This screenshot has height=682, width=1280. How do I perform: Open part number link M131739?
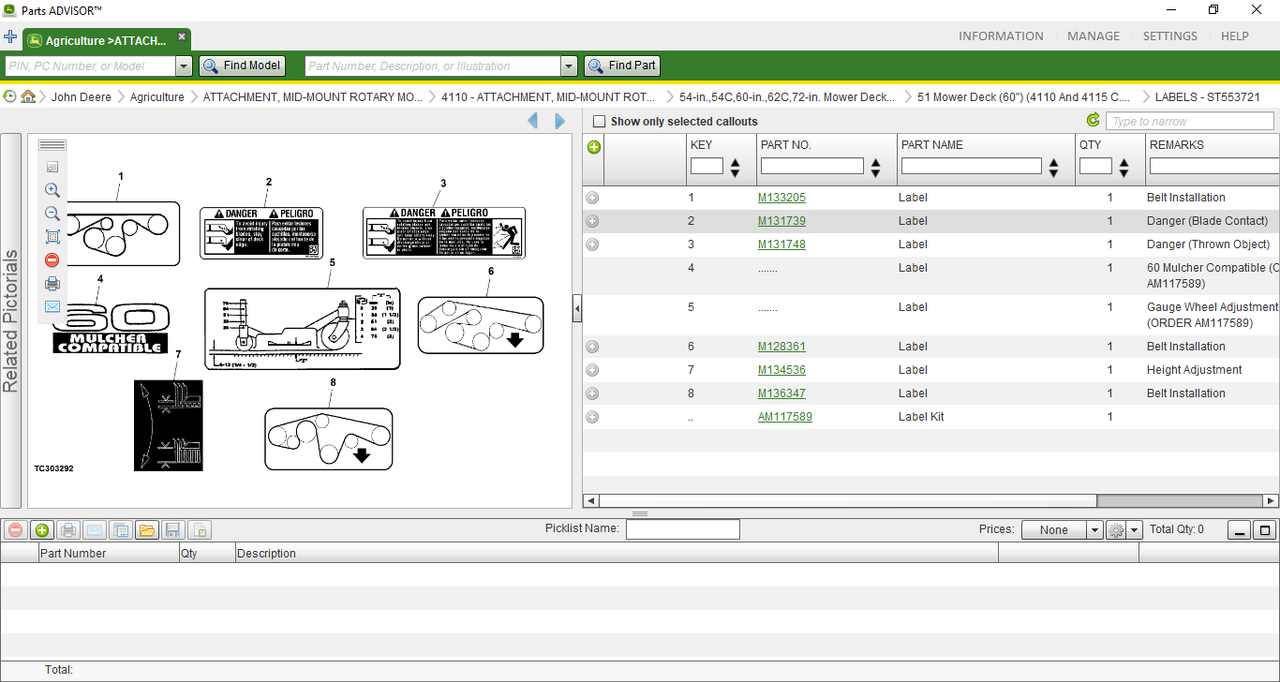pos(781,221)
